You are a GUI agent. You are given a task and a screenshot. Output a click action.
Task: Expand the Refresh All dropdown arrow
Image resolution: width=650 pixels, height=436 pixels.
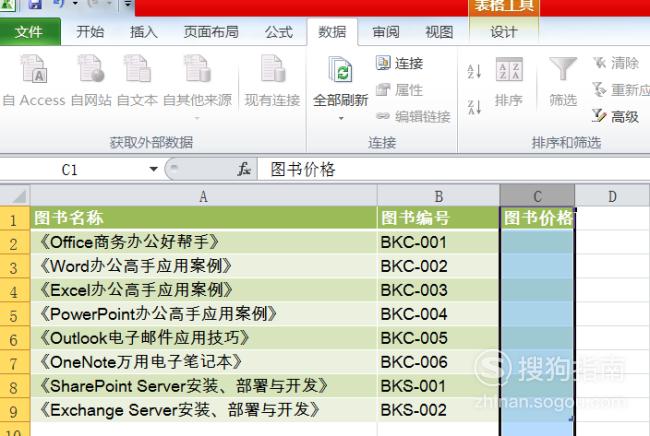(341, 119)
